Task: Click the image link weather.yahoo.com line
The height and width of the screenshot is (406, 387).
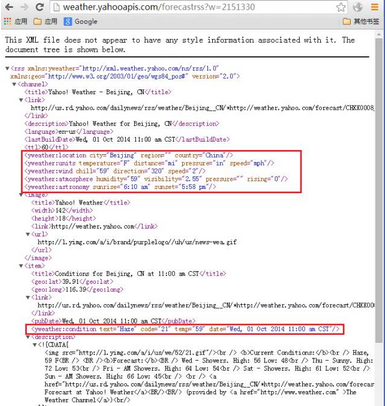Action: pyautogui.click(x=94, y=227)
